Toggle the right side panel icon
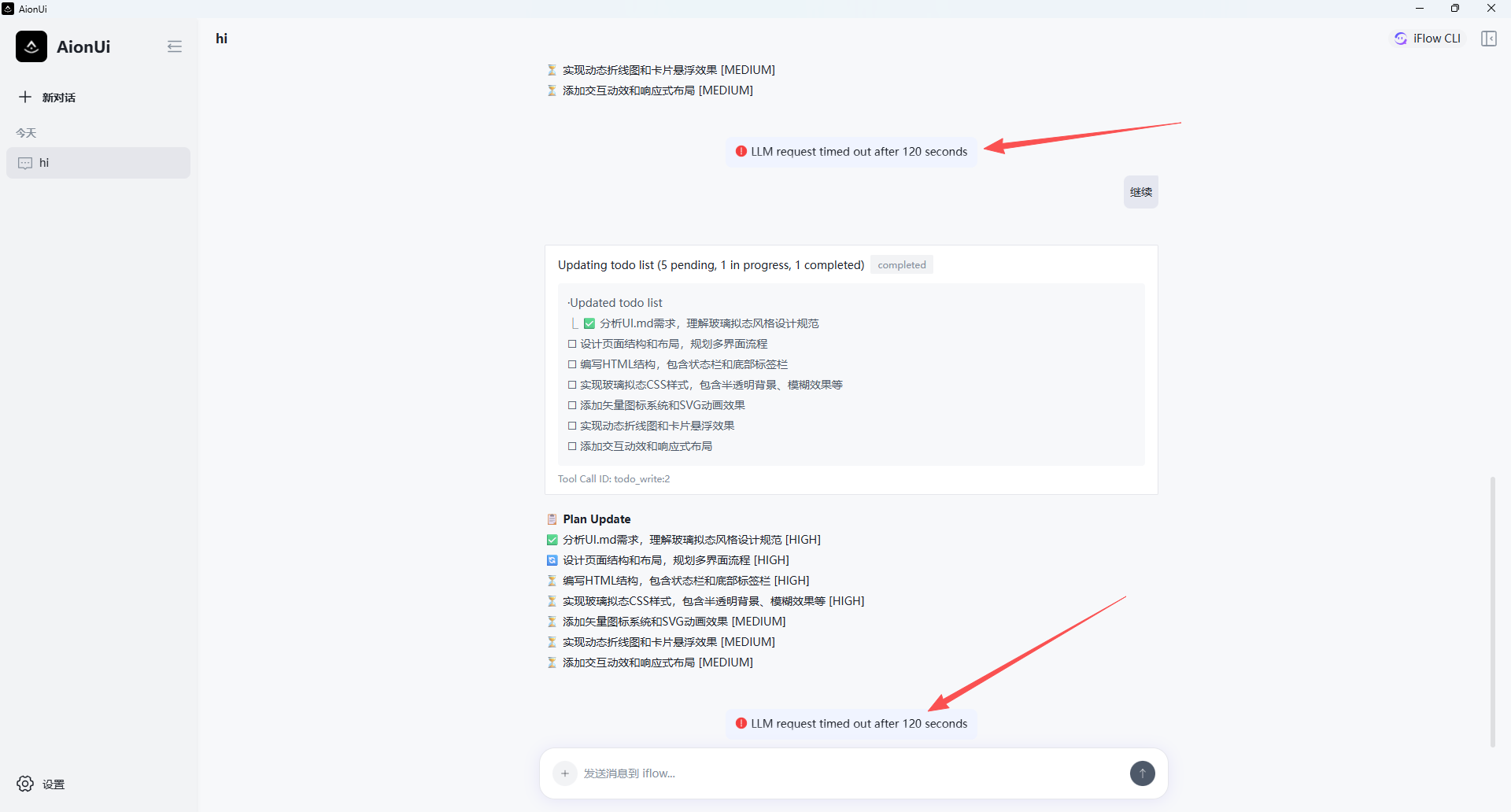 [x=1488, y=39]
